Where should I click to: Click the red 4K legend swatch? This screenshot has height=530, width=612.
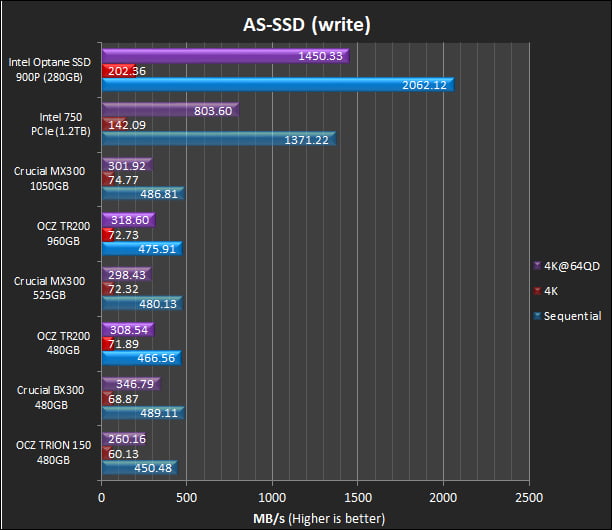[x=537, y=291]
